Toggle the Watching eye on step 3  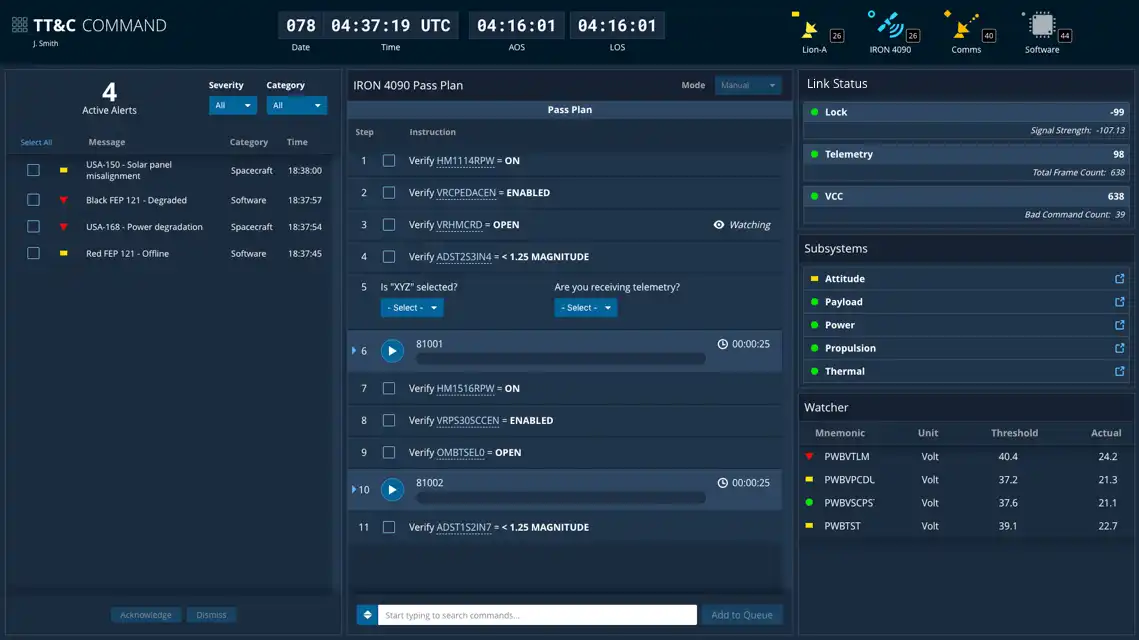click(718, 224)
